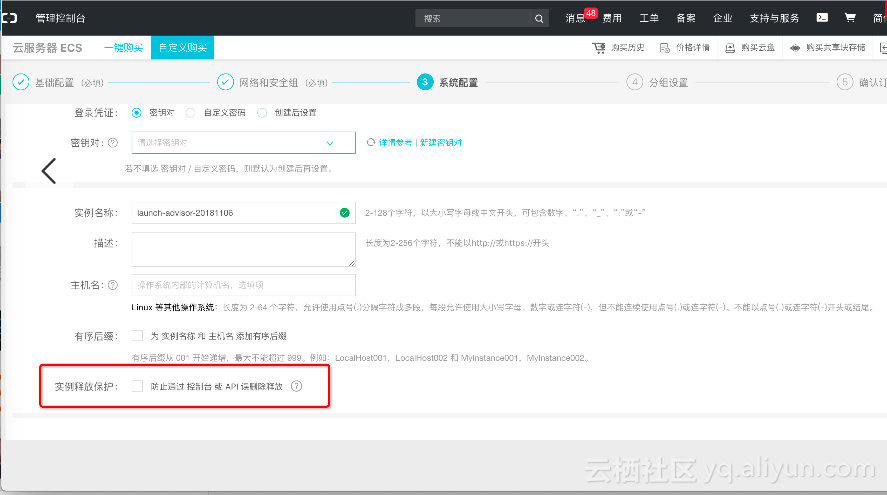Click the step 3 系统配置 circle

coord(425,82)
